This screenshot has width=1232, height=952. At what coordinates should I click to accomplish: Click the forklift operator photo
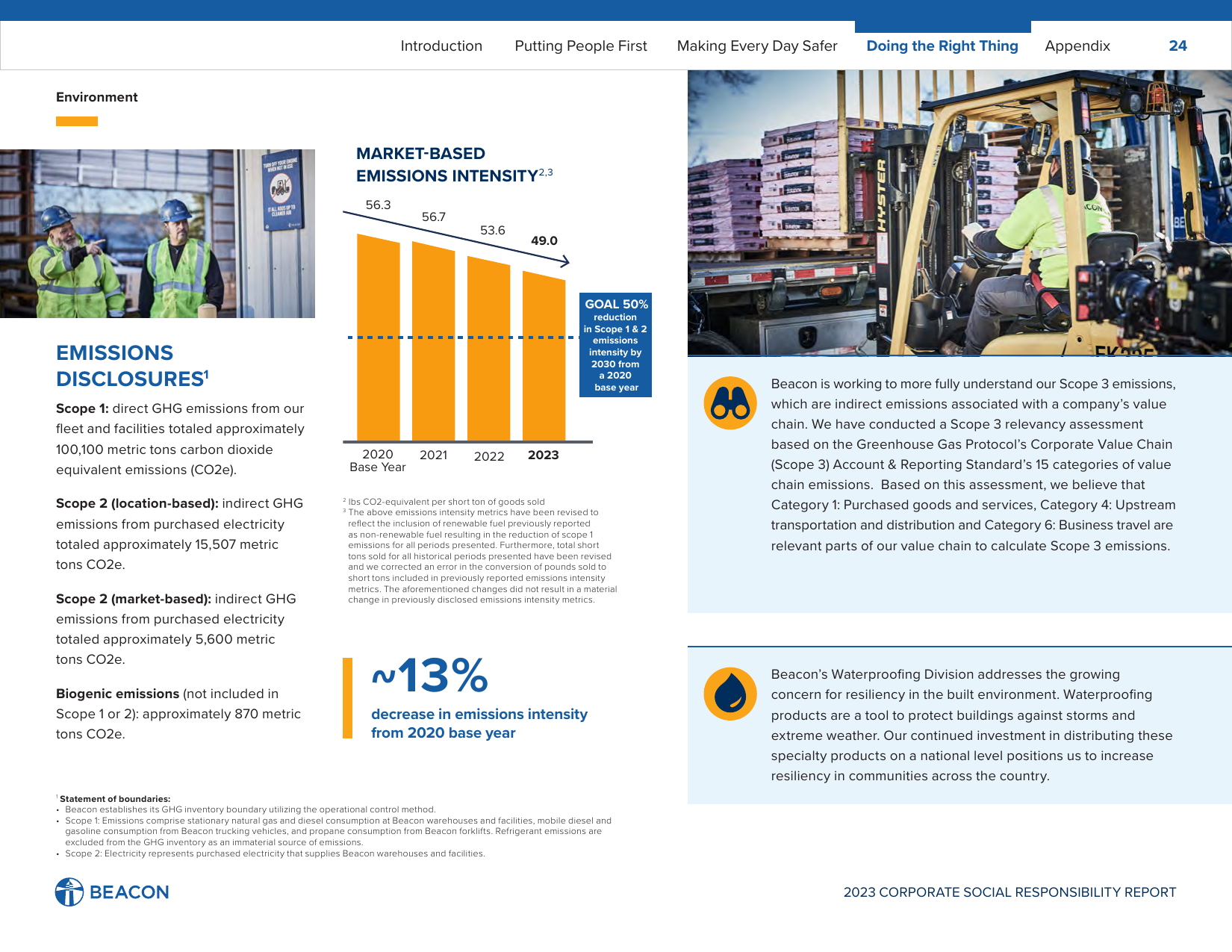(x=959, y=213)
